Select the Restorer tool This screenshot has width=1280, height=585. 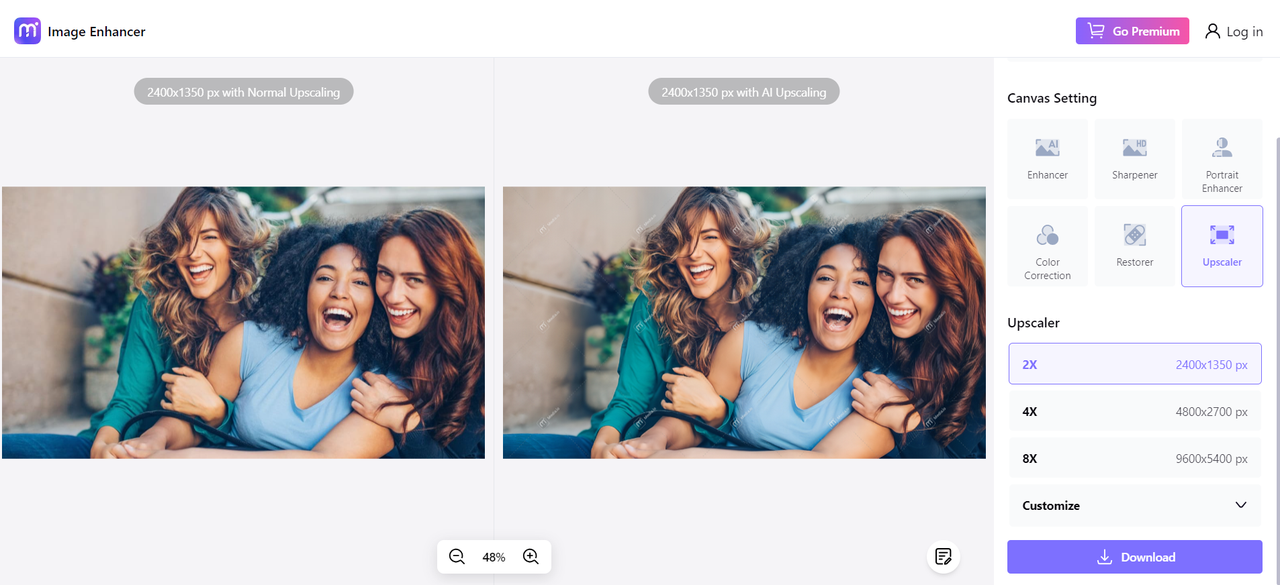click(1134, 246)
